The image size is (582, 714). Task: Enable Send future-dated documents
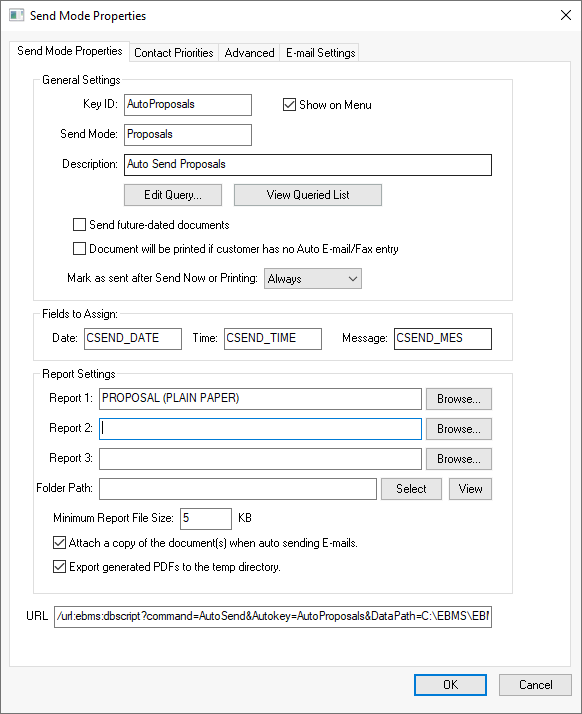[x=79, y=224]
